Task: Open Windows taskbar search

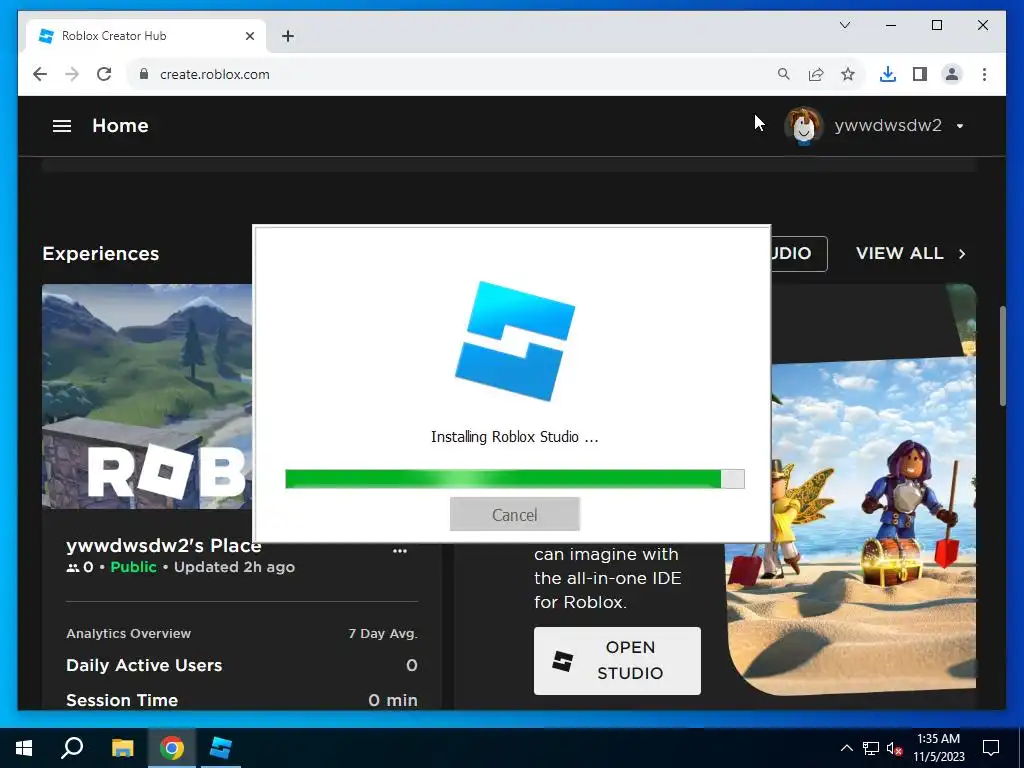Action: point(72,748)
